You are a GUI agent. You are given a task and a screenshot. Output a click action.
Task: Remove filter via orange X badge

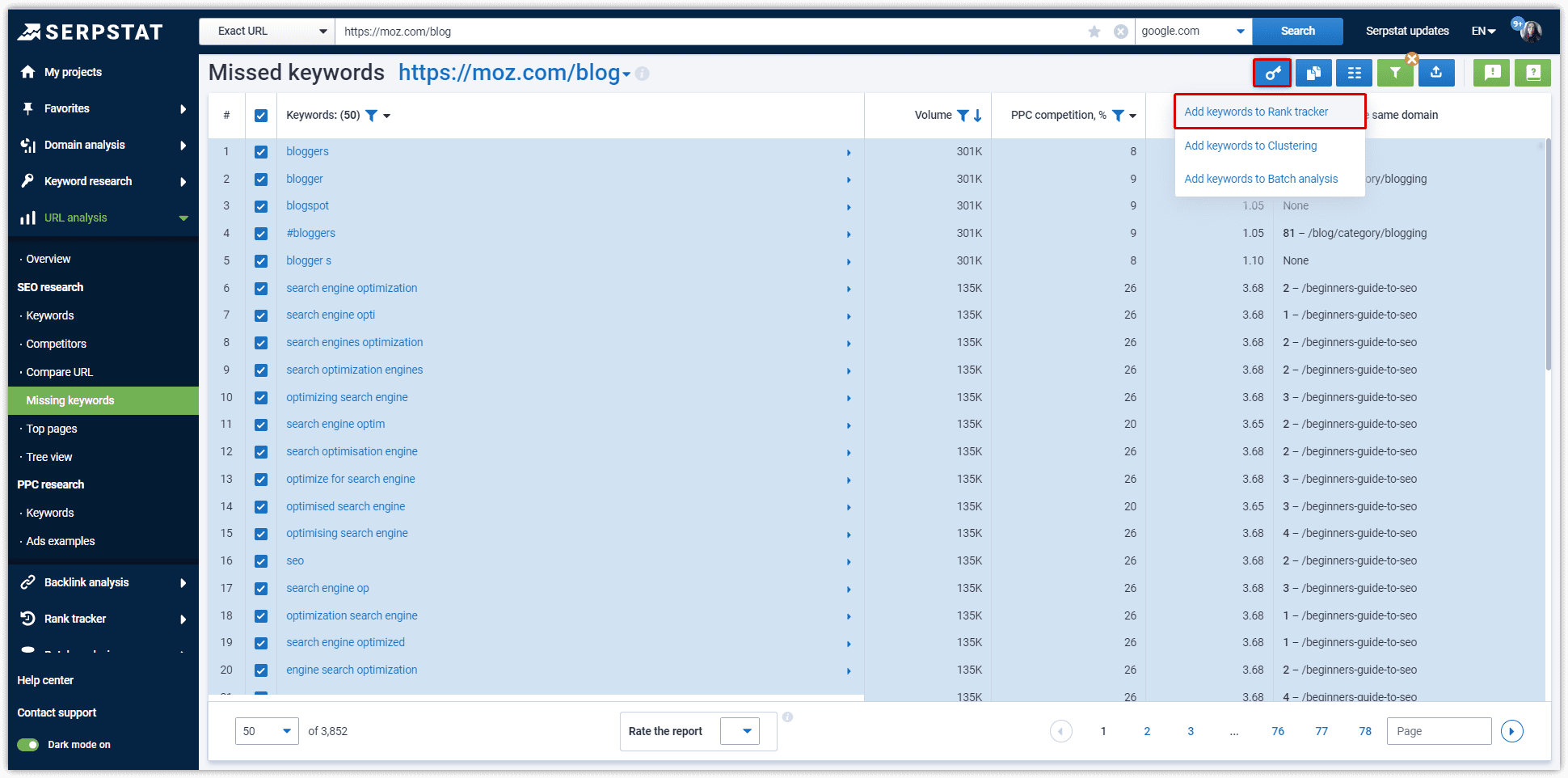(x=1412, y=58)
